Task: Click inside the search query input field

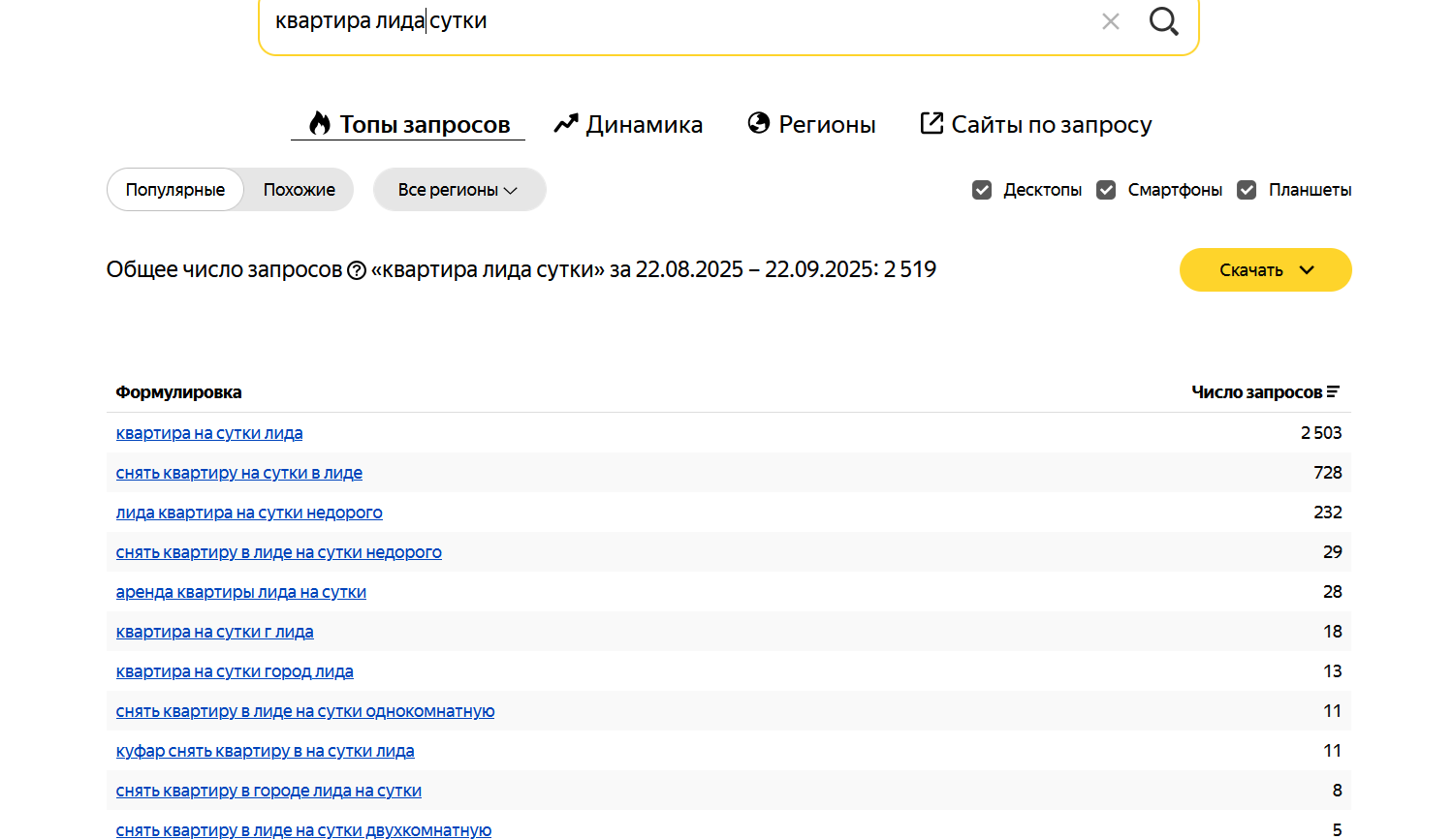Action: tap(679, 21)
